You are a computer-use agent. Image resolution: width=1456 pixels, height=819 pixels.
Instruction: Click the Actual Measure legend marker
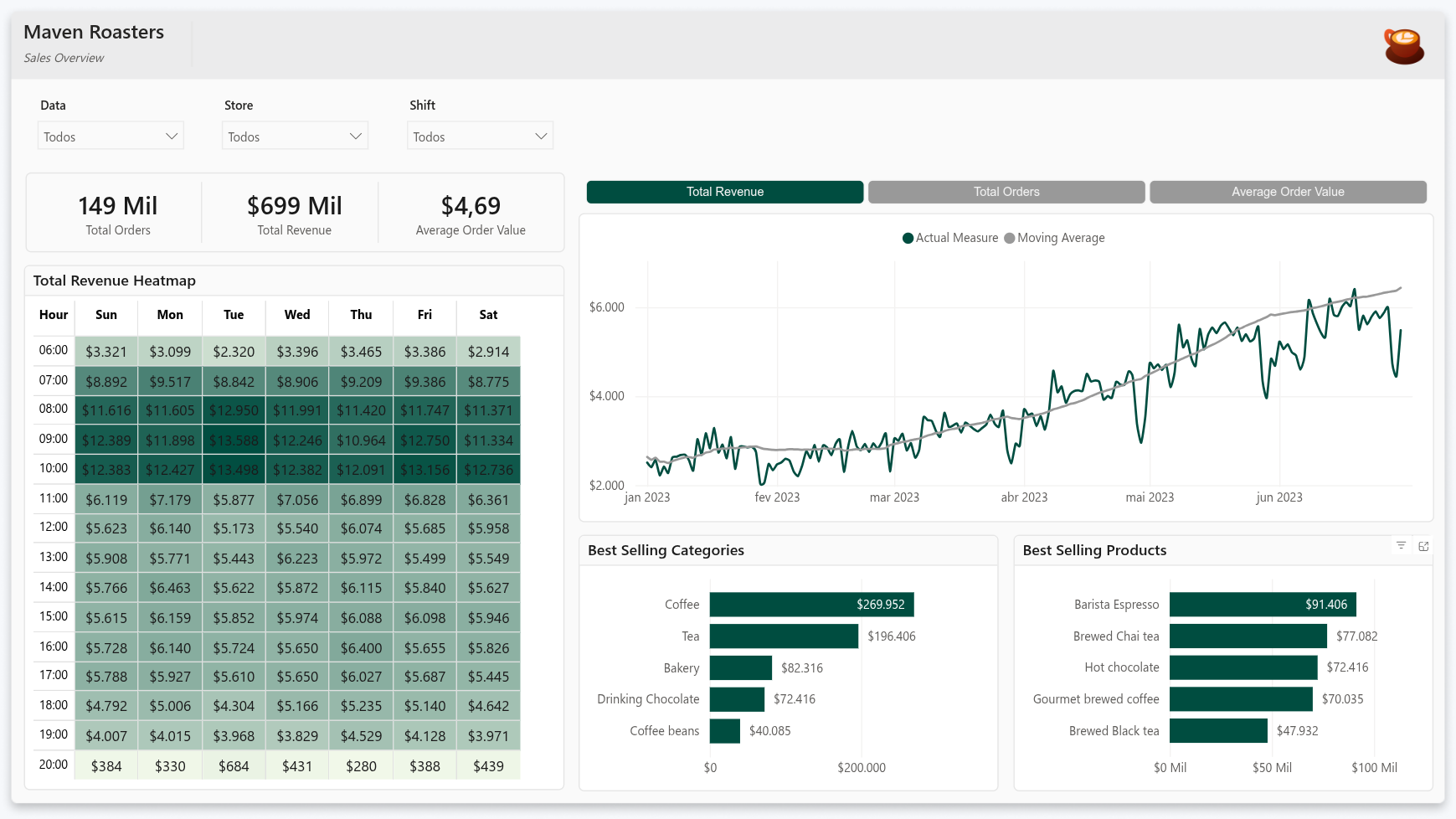tap(908, 238)
